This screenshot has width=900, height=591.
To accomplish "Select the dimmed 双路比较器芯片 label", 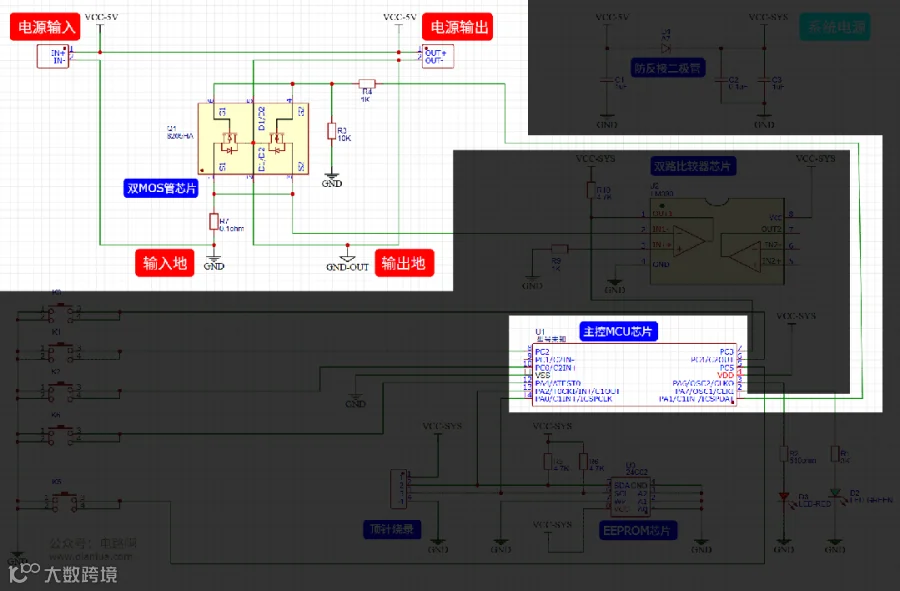I will pos(693,166).
